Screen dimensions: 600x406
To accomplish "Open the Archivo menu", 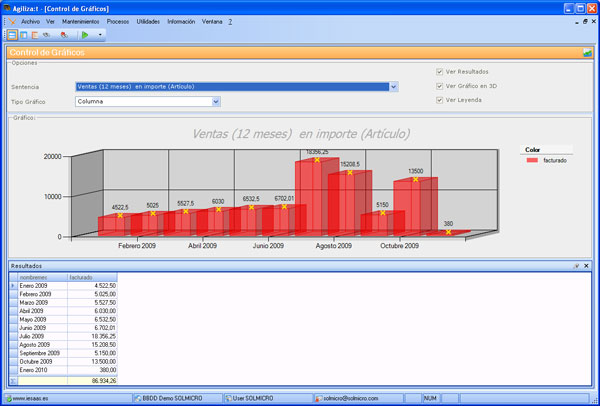I will click(31, 22).
